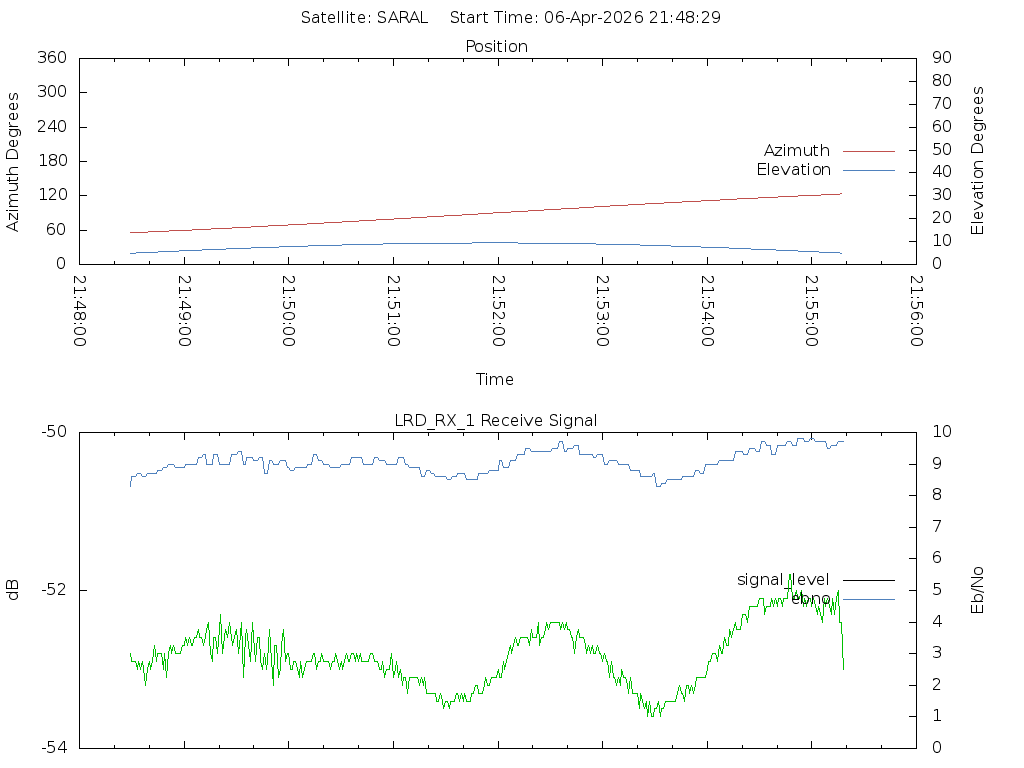
Task: Click the Azimuth legend label
Action: pyautogui.click(x=796, y=151)
